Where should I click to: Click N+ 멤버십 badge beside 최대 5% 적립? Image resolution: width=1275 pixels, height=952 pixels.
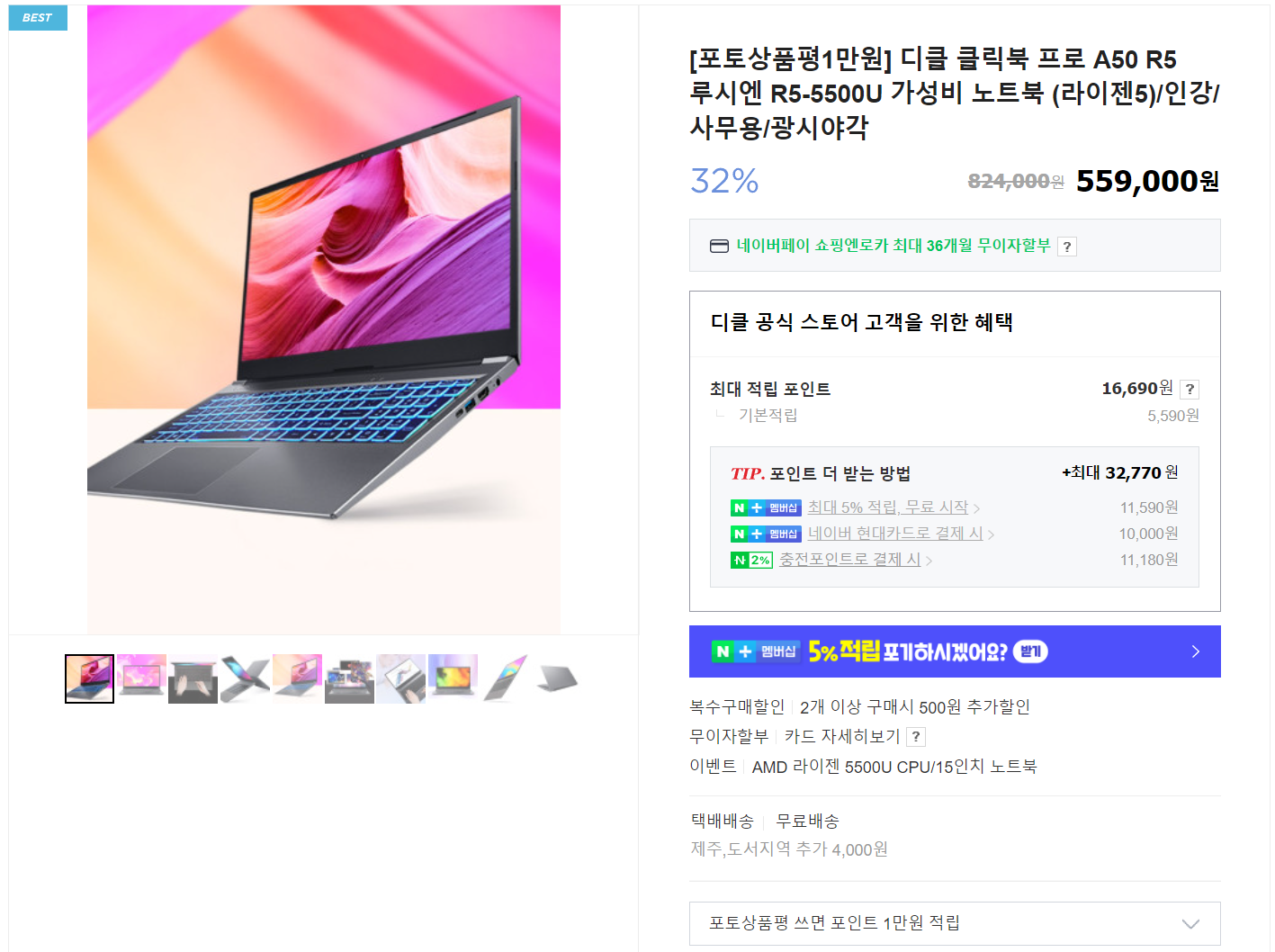click(x=766, y=508)
